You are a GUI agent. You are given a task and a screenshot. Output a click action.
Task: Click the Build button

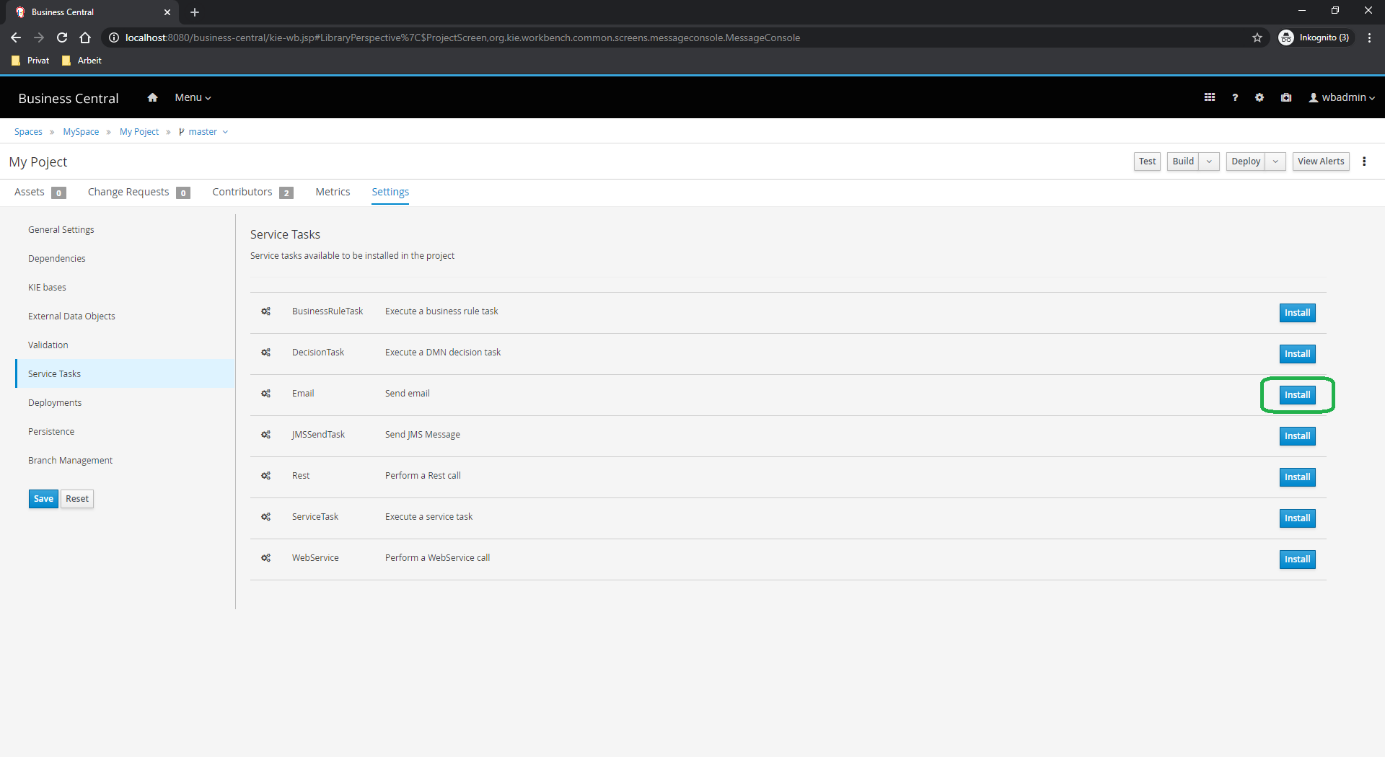[1183, 161]
